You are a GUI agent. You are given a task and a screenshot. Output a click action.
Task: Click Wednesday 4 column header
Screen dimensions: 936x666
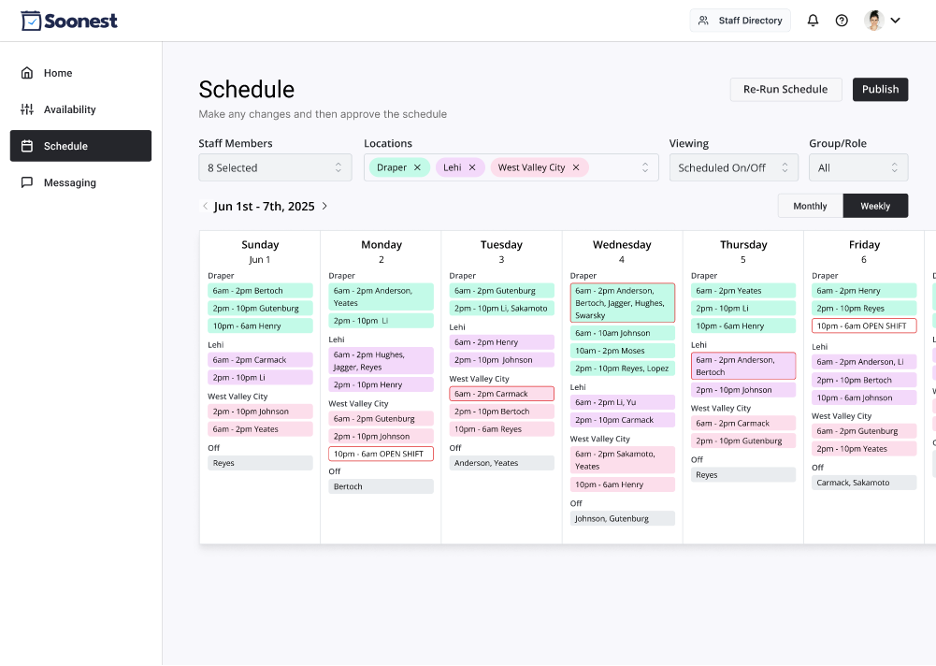[x=621, y=251]
